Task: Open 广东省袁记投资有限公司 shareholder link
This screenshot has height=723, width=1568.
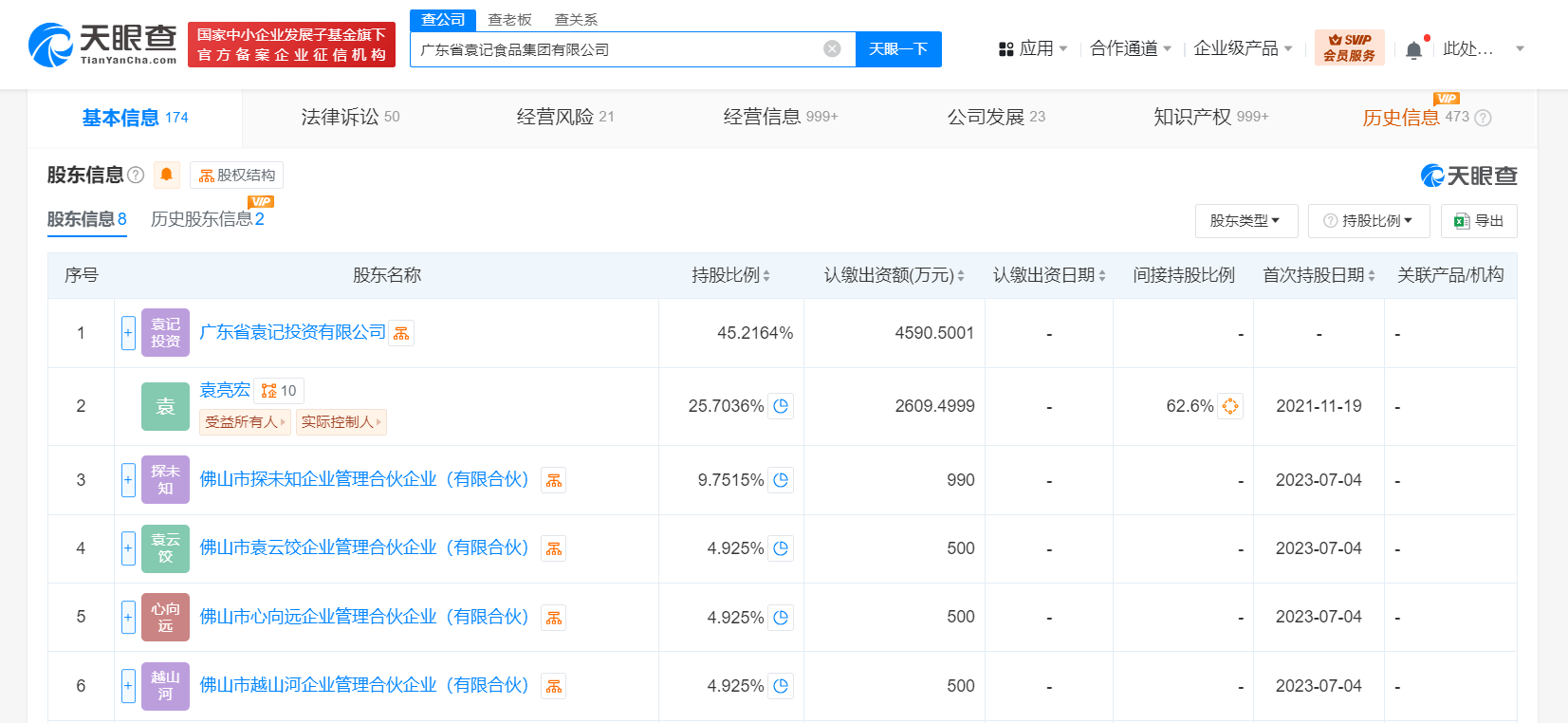Action: coord(293,332)
